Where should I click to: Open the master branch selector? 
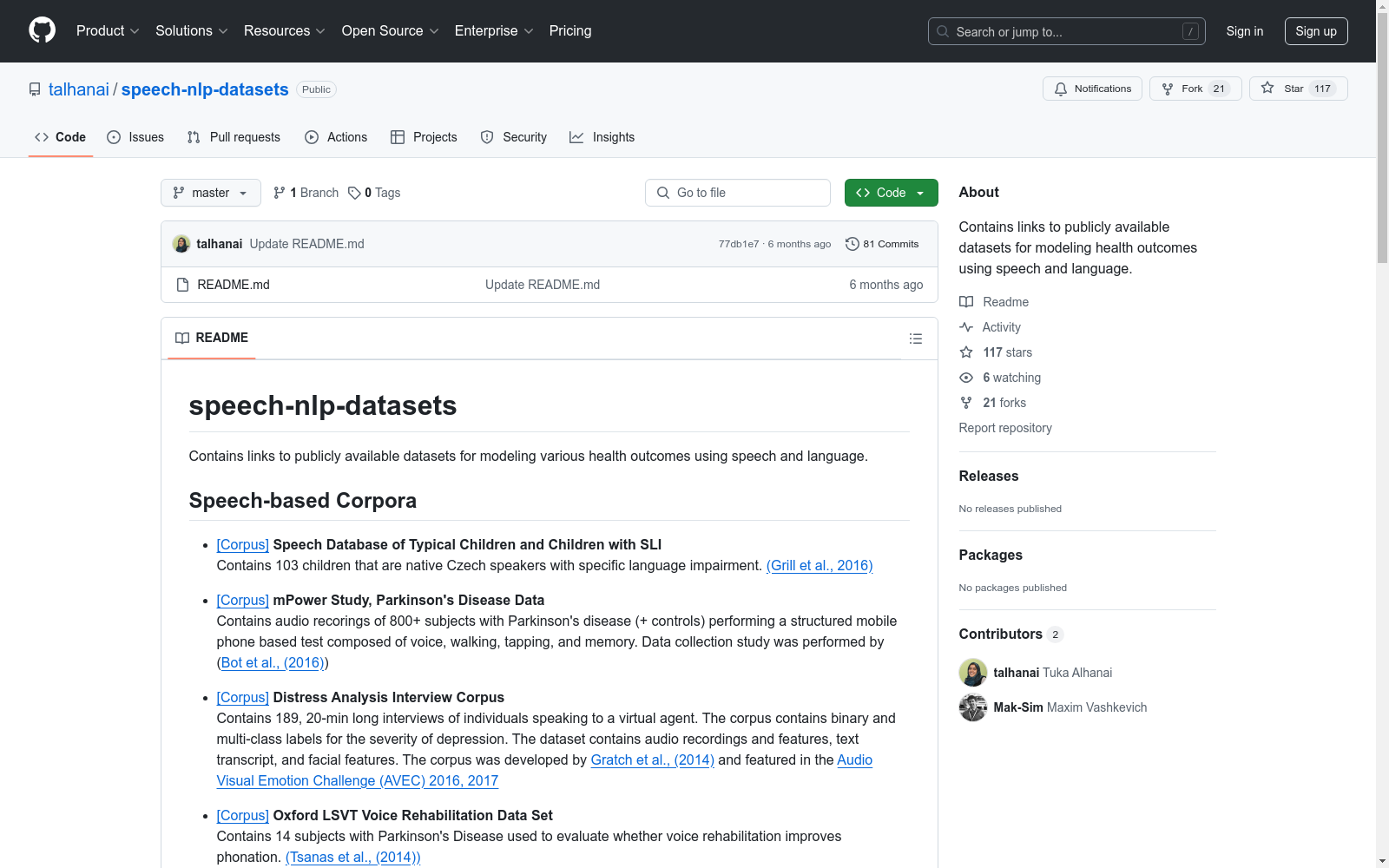tap(211, 193)
